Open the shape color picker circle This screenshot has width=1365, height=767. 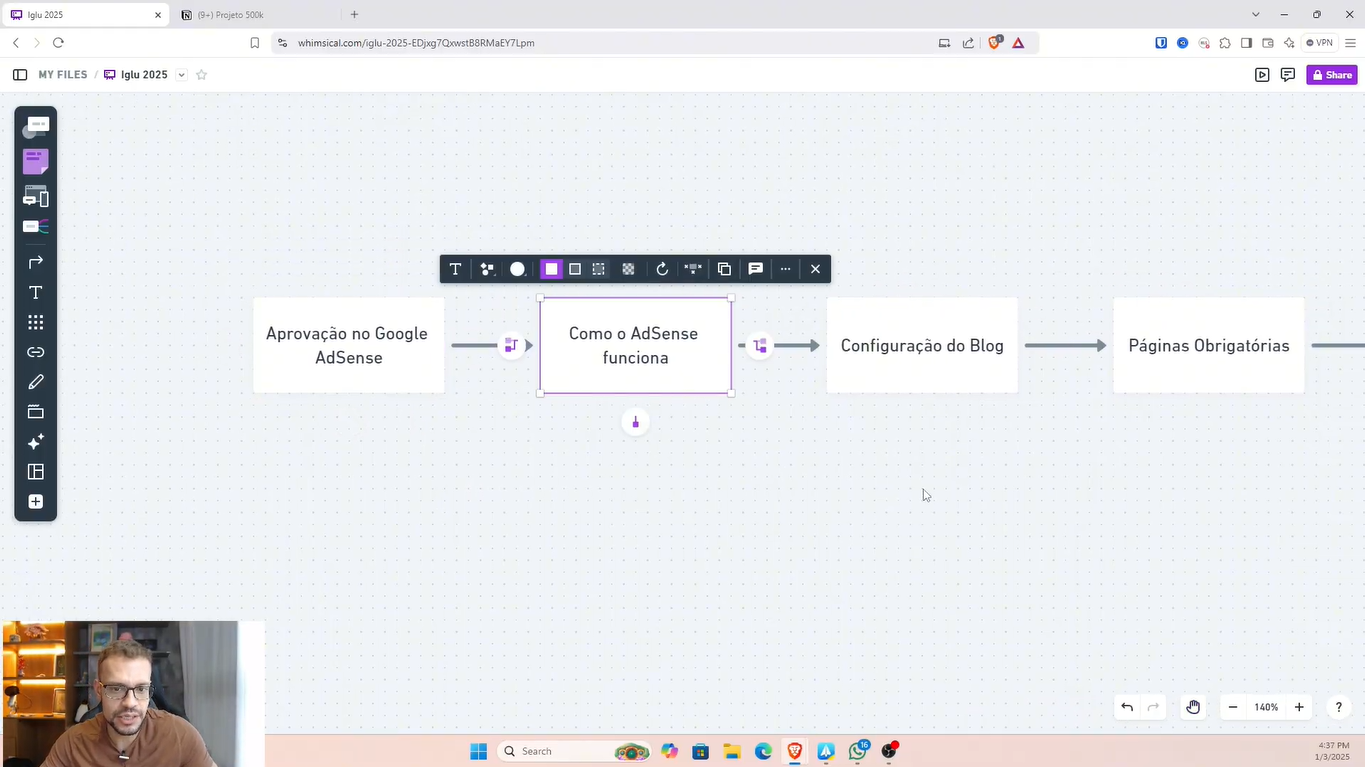pos(517,269)
